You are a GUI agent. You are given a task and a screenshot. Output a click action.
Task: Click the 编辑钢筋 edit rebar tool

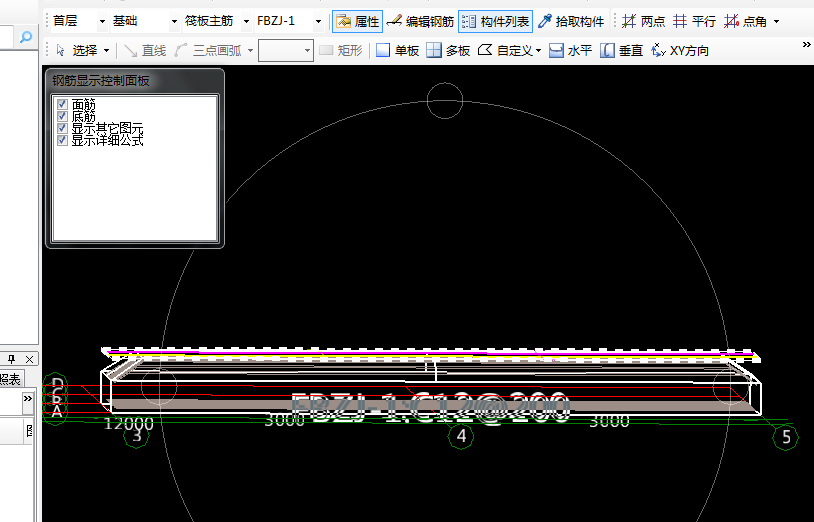tap(420, 21)
